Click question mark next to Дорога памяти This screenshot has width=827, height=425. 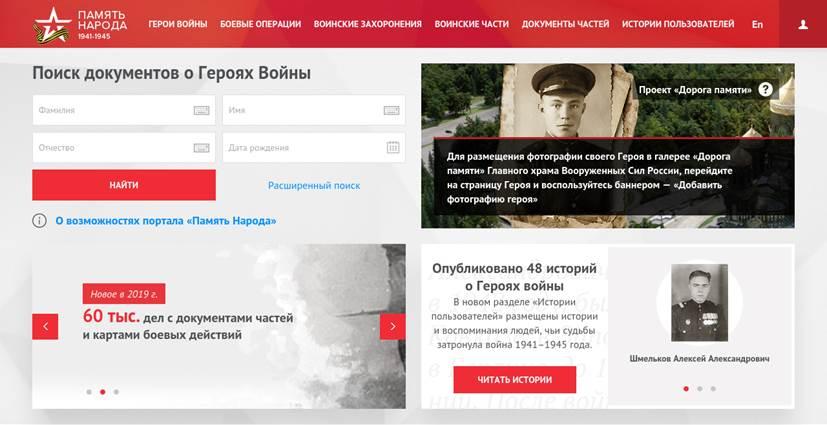(765, 90)
